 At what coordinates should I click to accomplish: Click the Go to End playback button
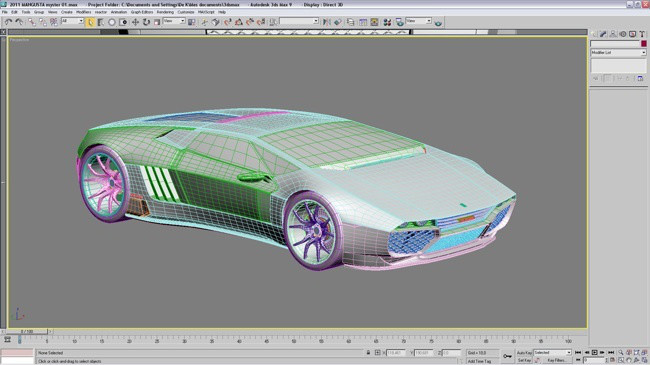point(611,352)
